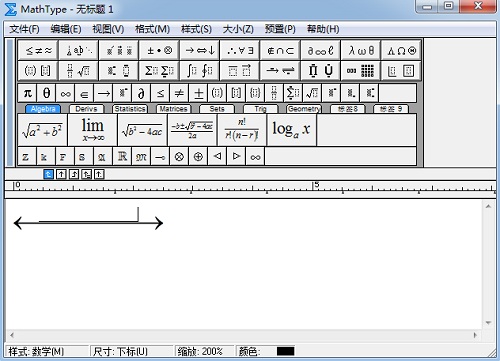
Task: Open the 大小(Z) menu
Action: pos(238,29)
